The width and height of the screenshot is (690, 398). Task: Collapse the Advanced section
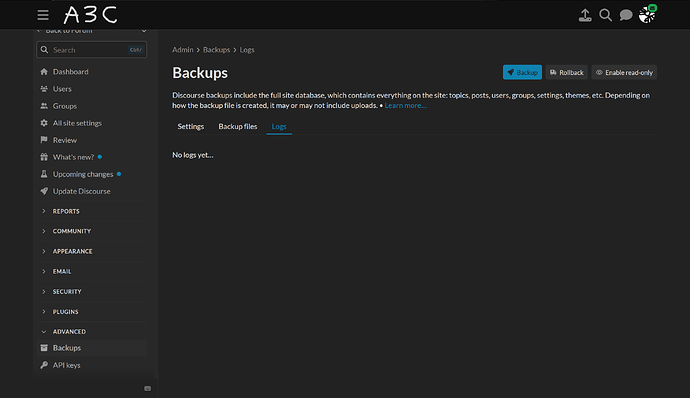click(92, 332)
